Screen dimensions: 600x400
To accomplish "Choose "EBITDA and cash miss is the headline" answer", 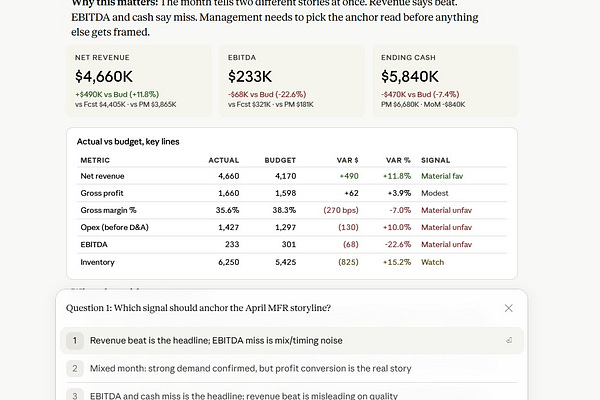I will click(x=244, y=395).
